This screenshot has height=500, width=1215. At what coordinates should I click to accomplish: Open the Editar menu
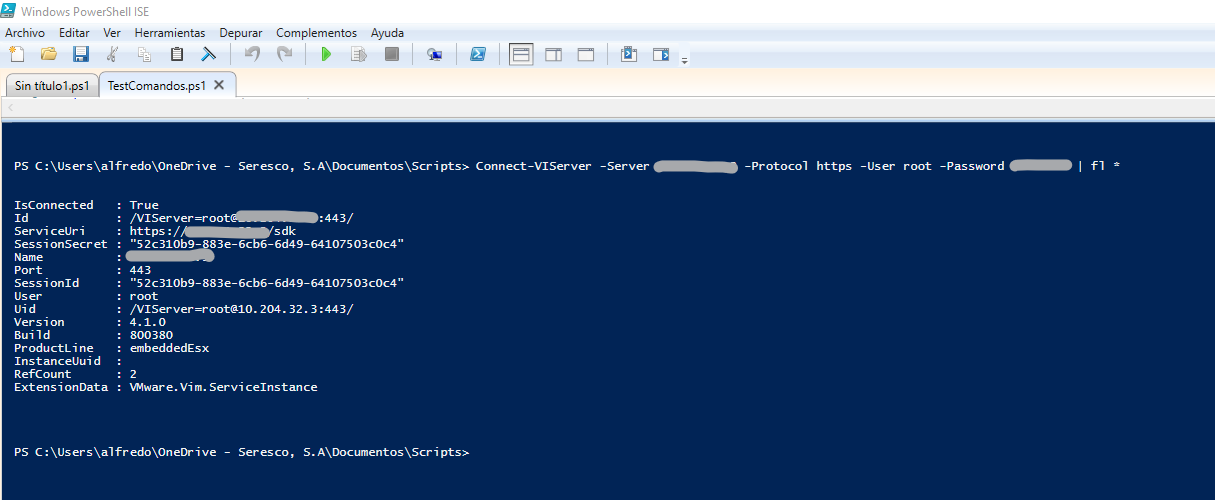tap(75, 33)
